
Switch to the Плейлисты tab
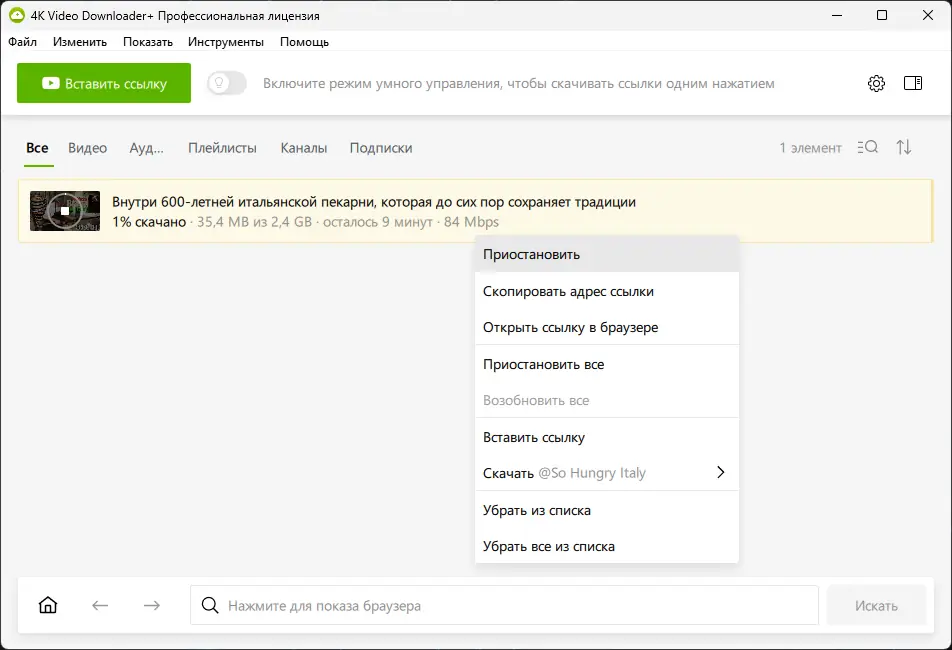pos(222,148)
